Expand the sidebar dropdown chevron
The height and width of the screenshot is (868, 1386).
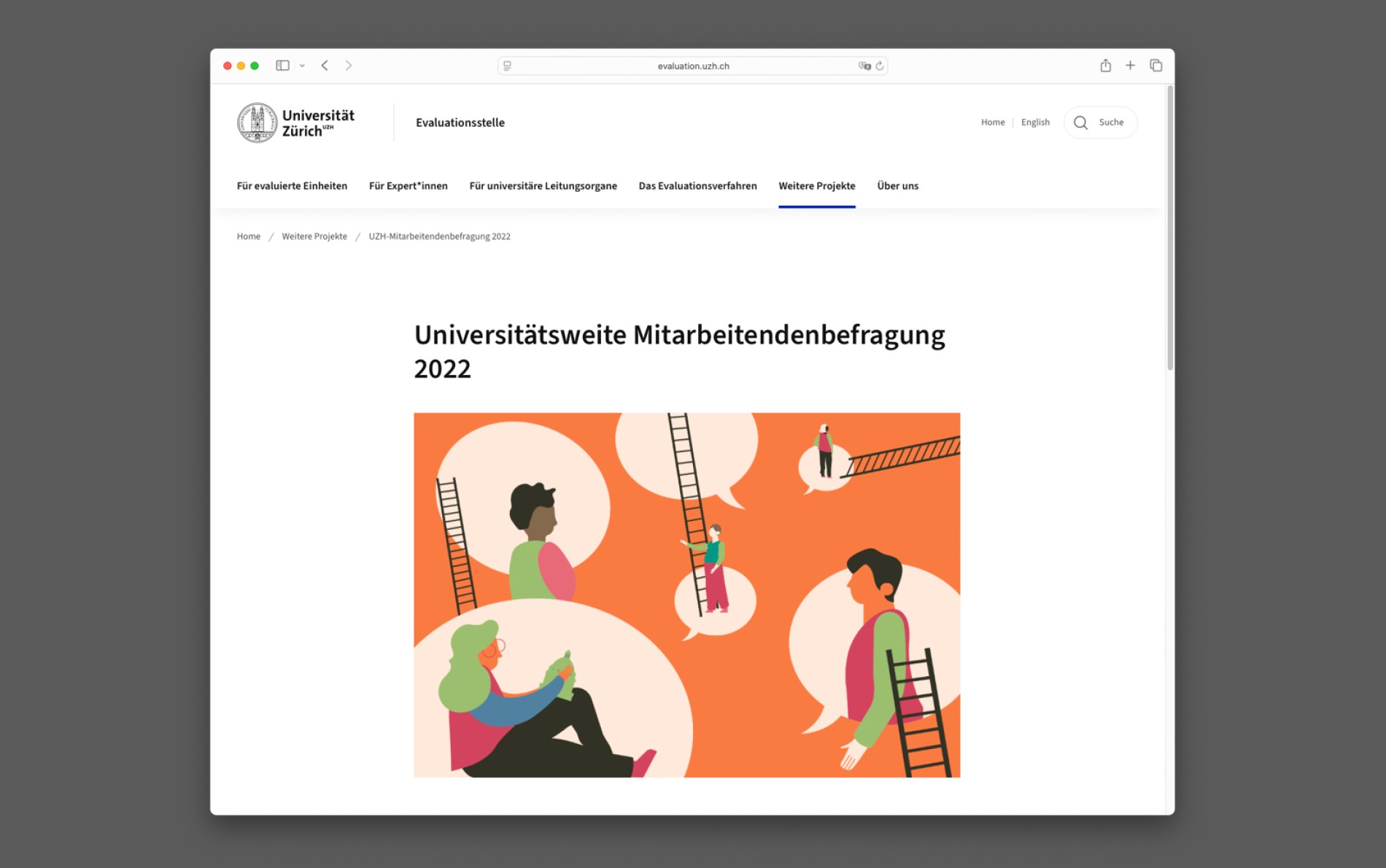pos(302,66)
